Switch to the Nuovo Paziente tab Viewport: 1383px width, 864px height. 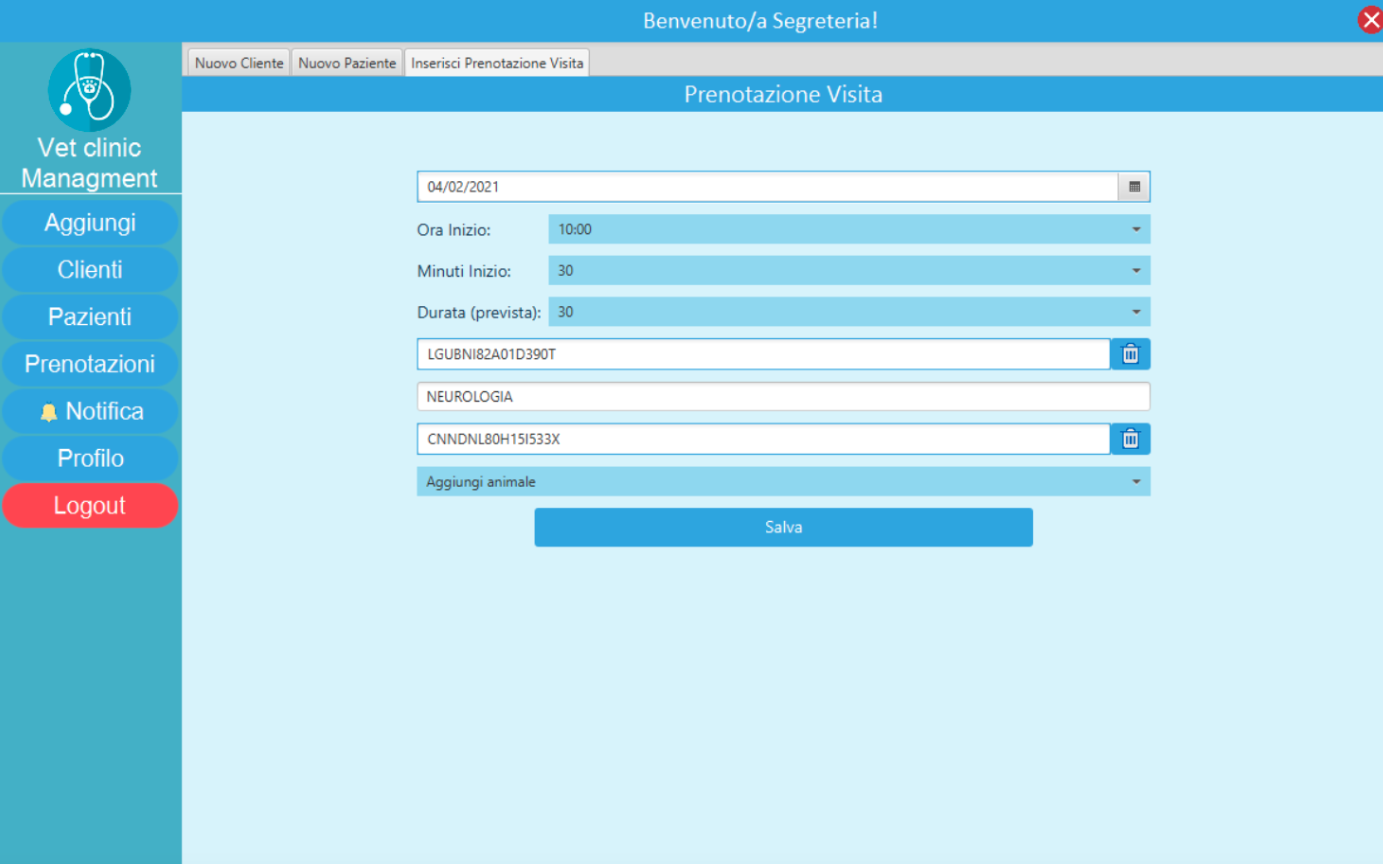[346, 62]
